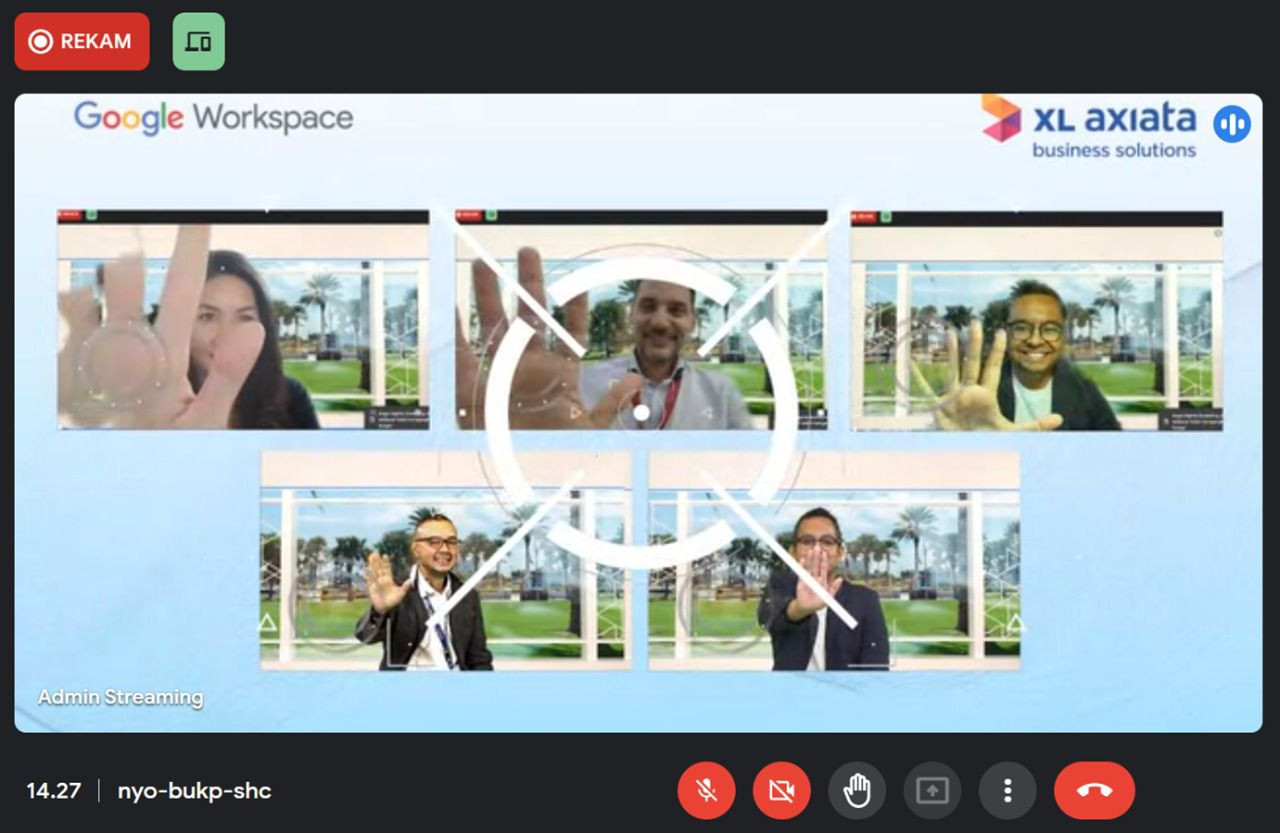The height and width of the screenshot is (833, 1280).
Task: Click the white dot in center circle graphic
Action: tap(641, 412)
